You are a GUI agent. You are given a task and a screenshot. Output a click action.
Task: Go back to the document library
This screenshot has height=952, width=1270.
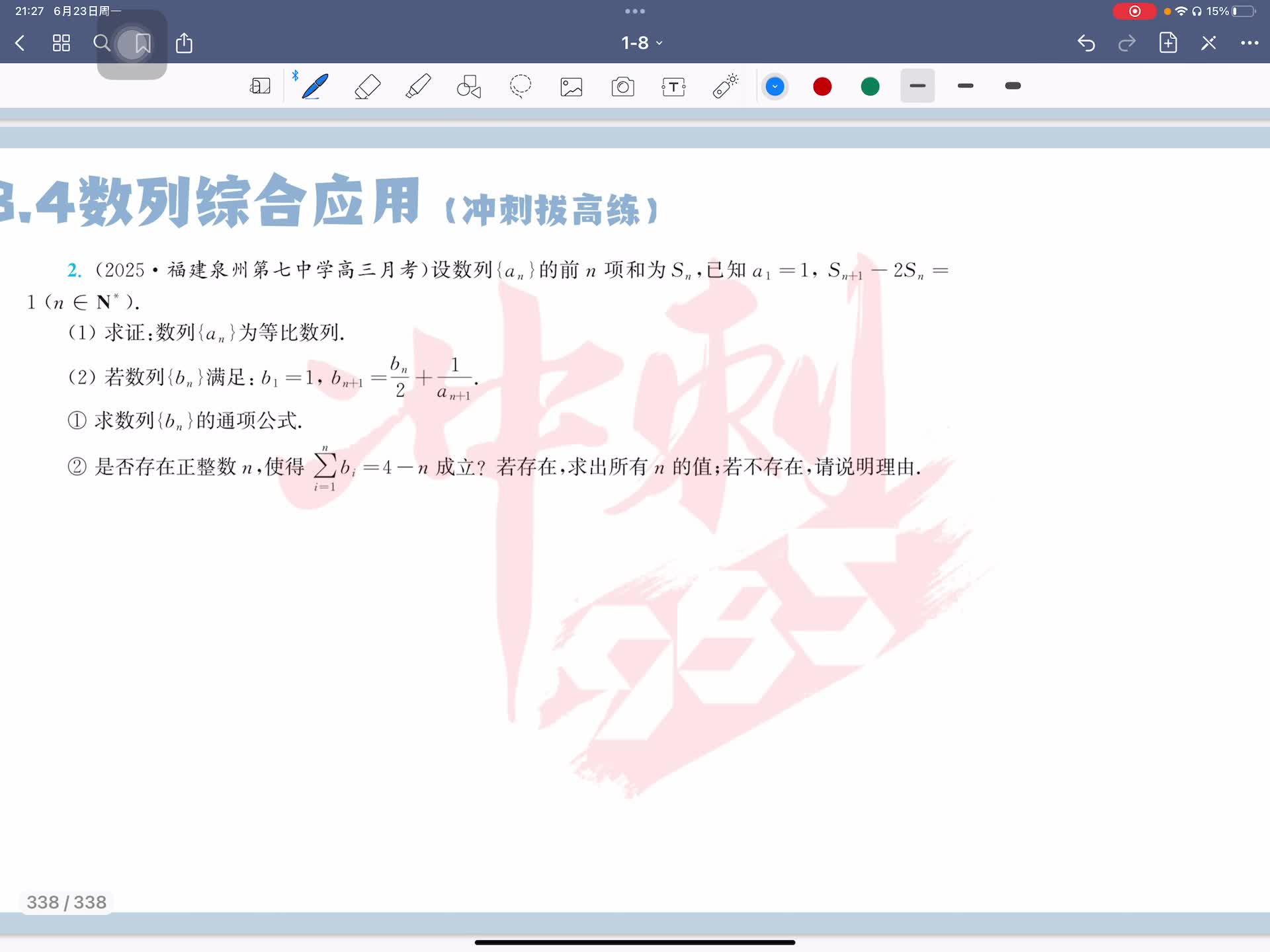click(x=20, y=44)
